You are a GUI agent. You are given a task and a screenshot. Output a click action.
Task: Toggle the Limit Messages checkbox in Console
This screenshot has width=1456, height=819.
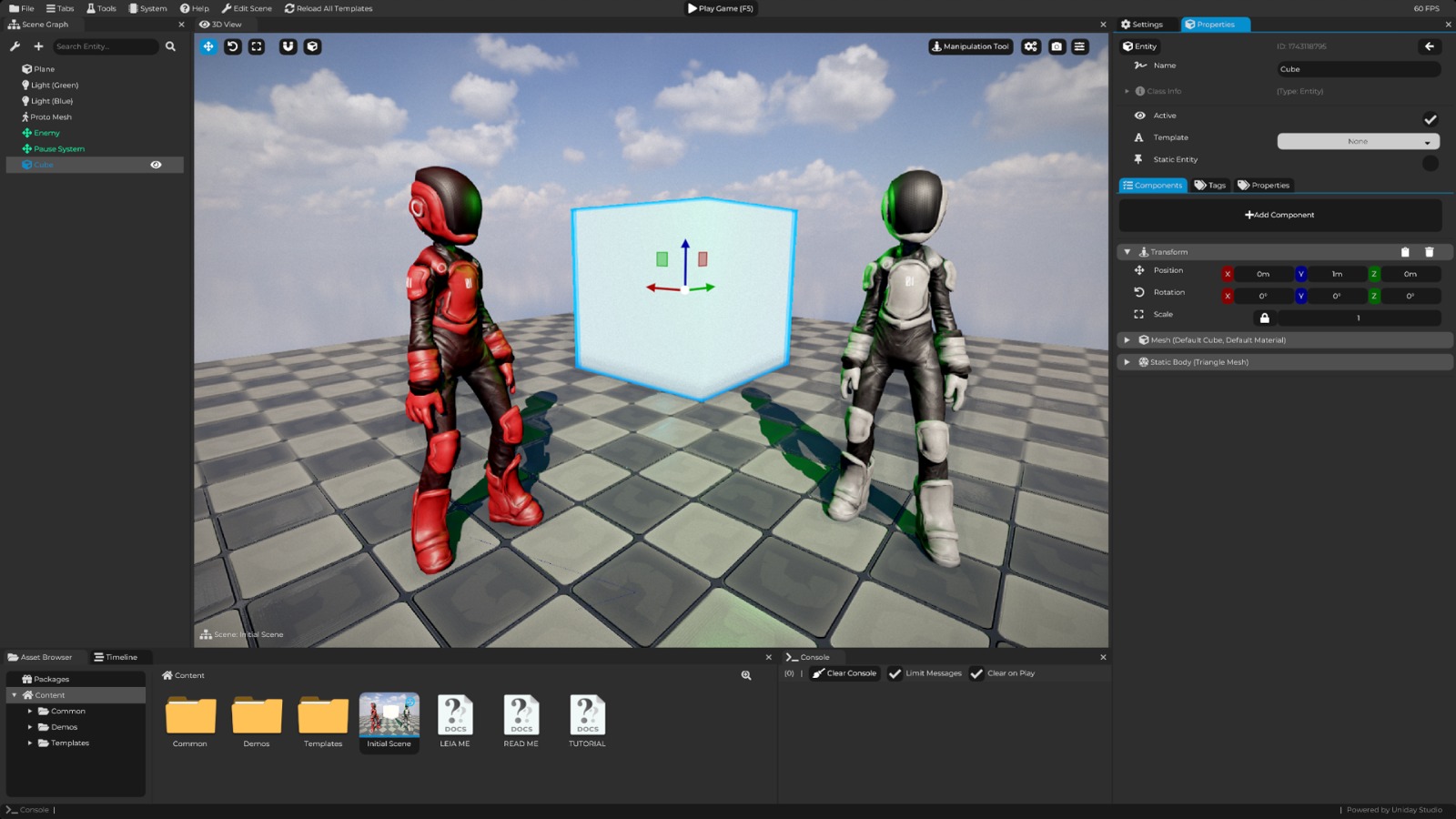click(895, 673)
